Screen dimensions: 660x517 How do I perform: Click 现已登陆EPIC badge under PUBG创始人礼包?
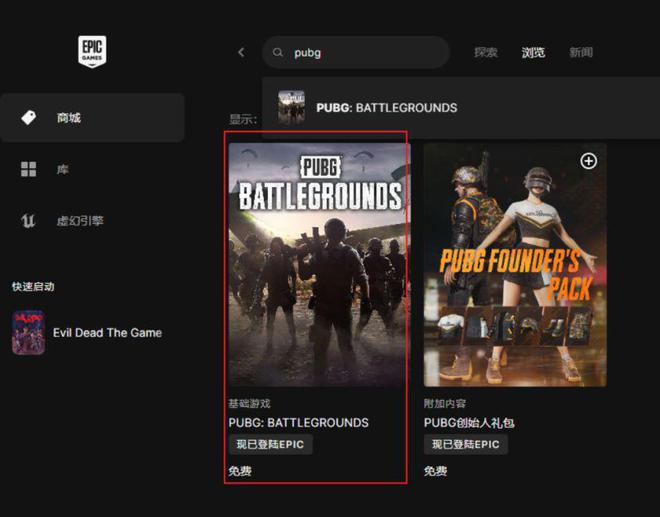pyautogui.click(x=466, y=445)
